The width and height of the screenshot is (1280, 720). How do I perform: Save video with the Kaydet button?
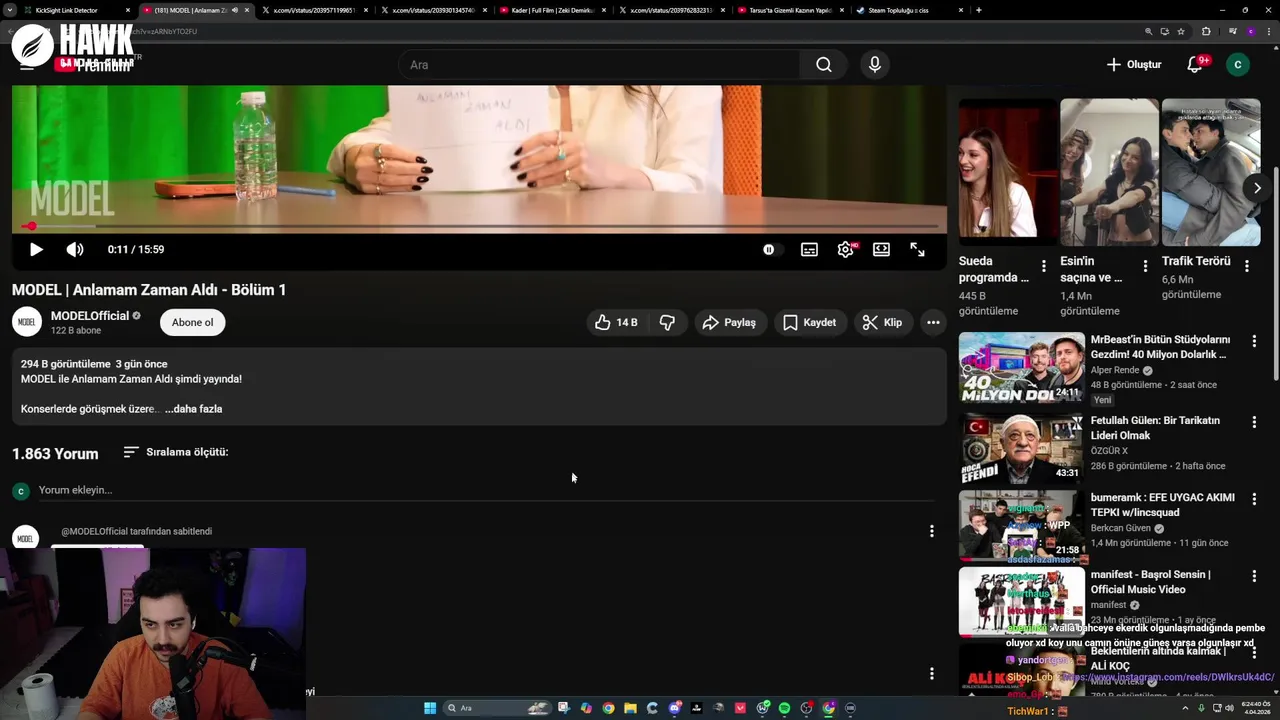809,322
